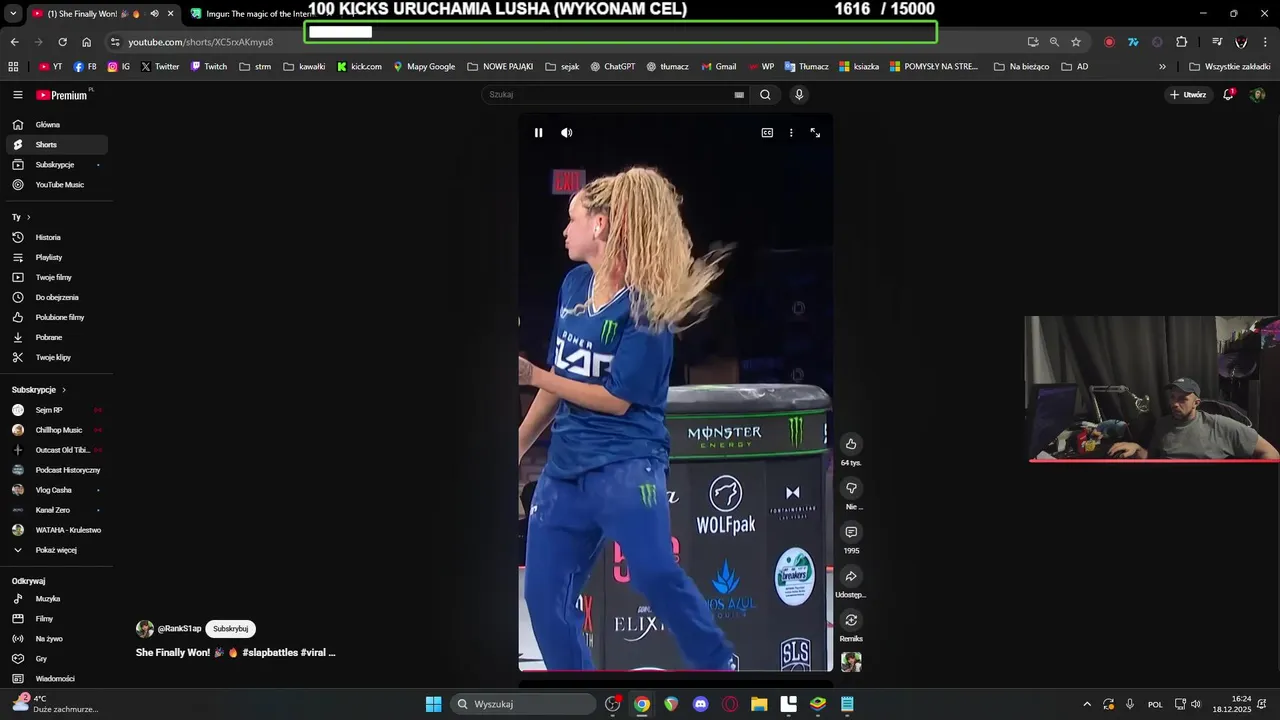
Task: Enter fullscreen for the Short
Action: [815, 133]
